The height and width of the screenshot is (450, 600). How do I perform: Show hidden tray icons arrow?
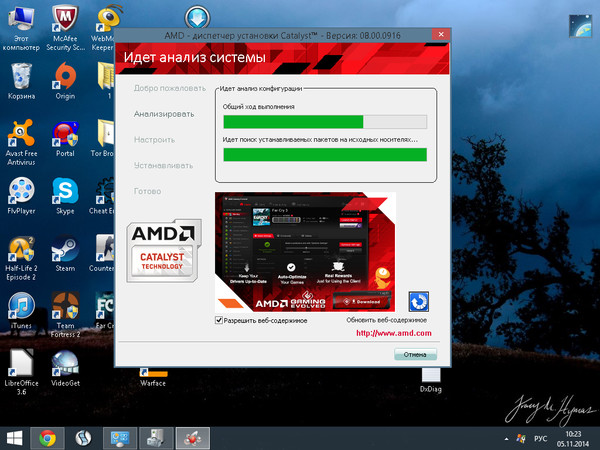[x=507, y=439]
